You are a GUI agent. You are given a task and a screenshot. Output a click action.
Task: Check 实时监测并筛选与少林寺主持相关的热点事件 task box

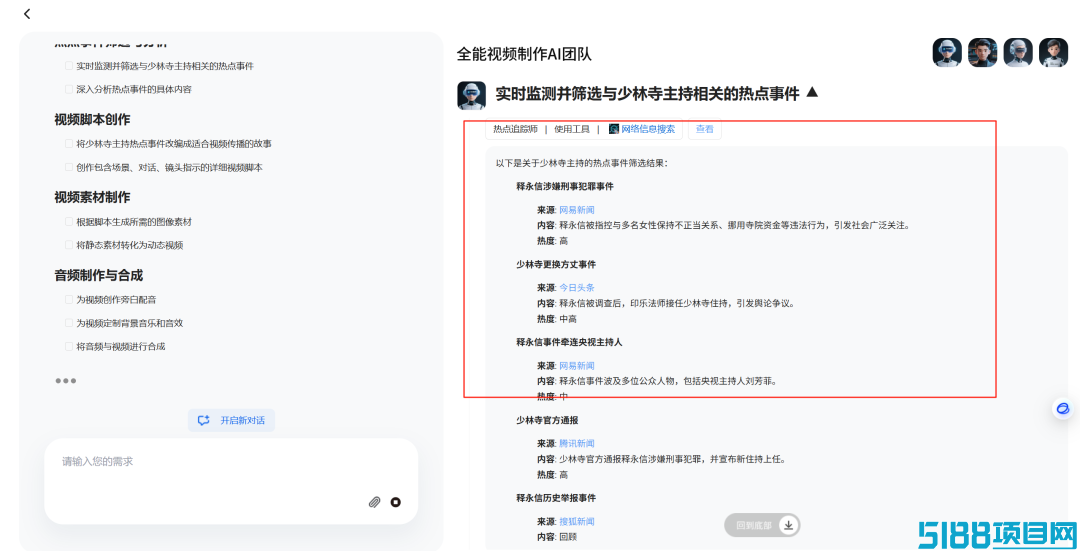tap(69, 66)
